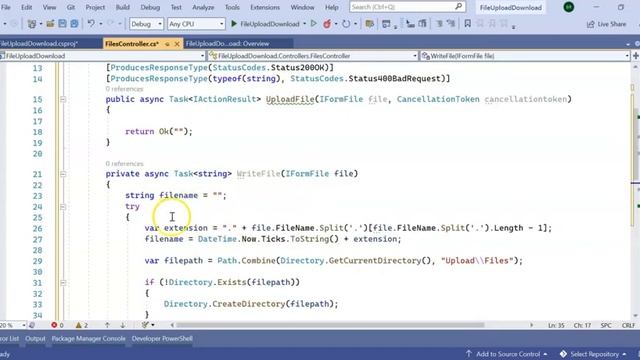This screenshot has width=640, height=360.
Task: Start debugging with green play FileUploadDownload
Action: pyautogui.click(x=265, y=24)
